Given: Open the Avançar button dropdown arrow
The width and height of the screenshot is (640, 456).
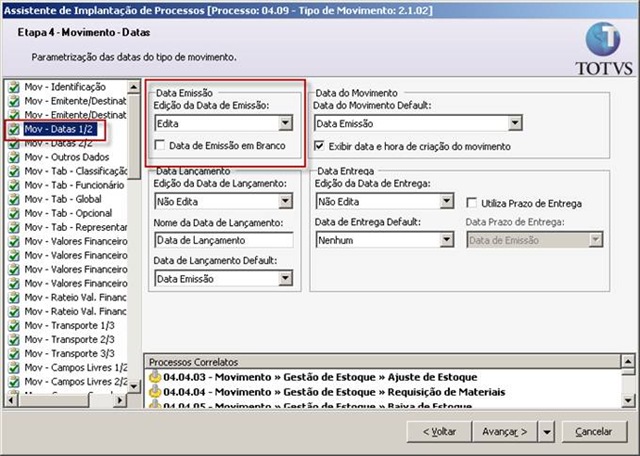Looking at the screenshot, I should pyautogui.click(x=547, y=432).
